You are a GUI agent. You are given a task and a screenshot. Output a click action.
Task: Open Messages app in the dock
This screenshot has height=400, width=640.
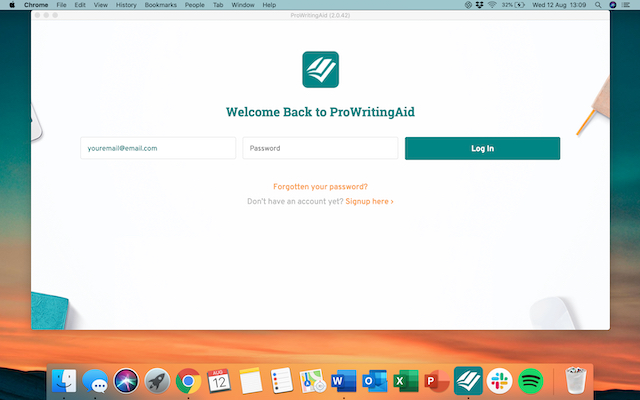[x=95, y=381]
